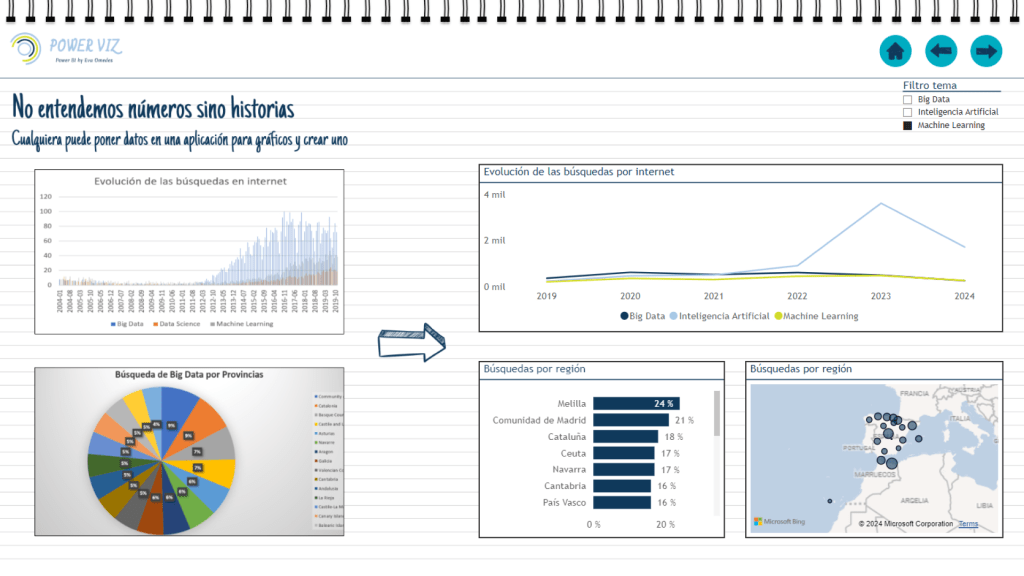This screenshot has width=1024, height=576.
Task: Enable the Big Data filter checkbox
Action: [x=908, y=100]
